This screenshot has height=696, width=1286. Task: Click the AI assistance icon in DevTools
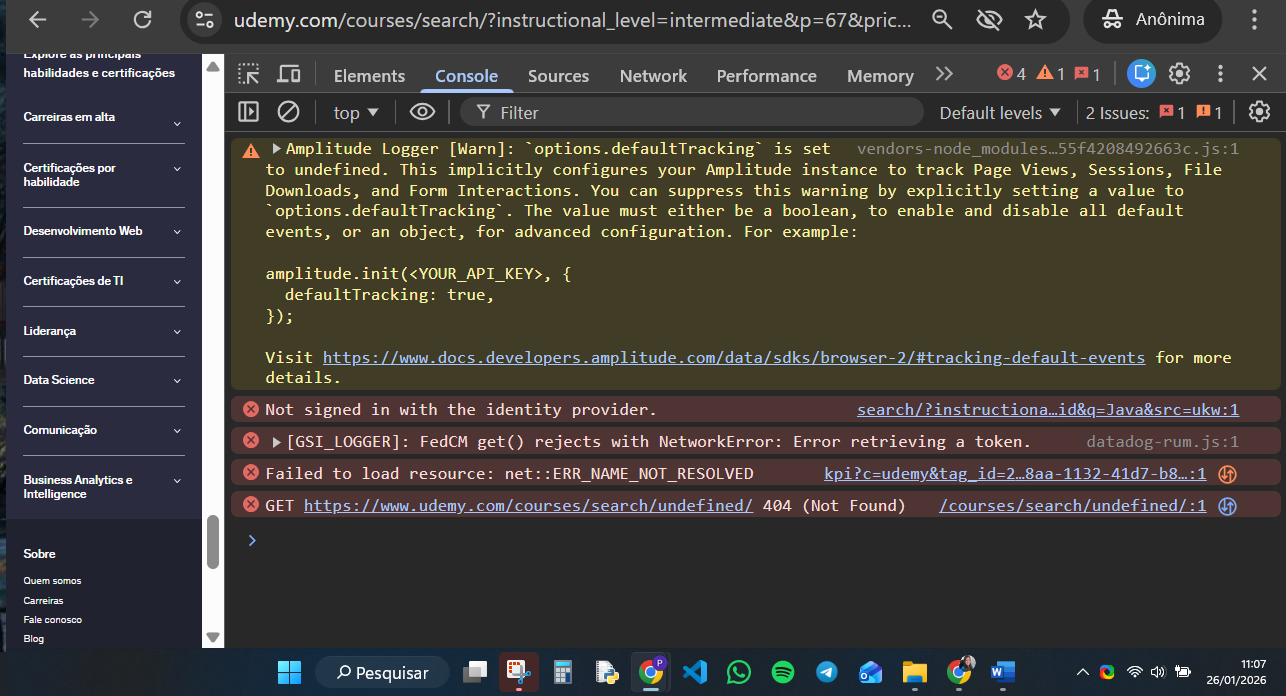(x=1141, y=74)
